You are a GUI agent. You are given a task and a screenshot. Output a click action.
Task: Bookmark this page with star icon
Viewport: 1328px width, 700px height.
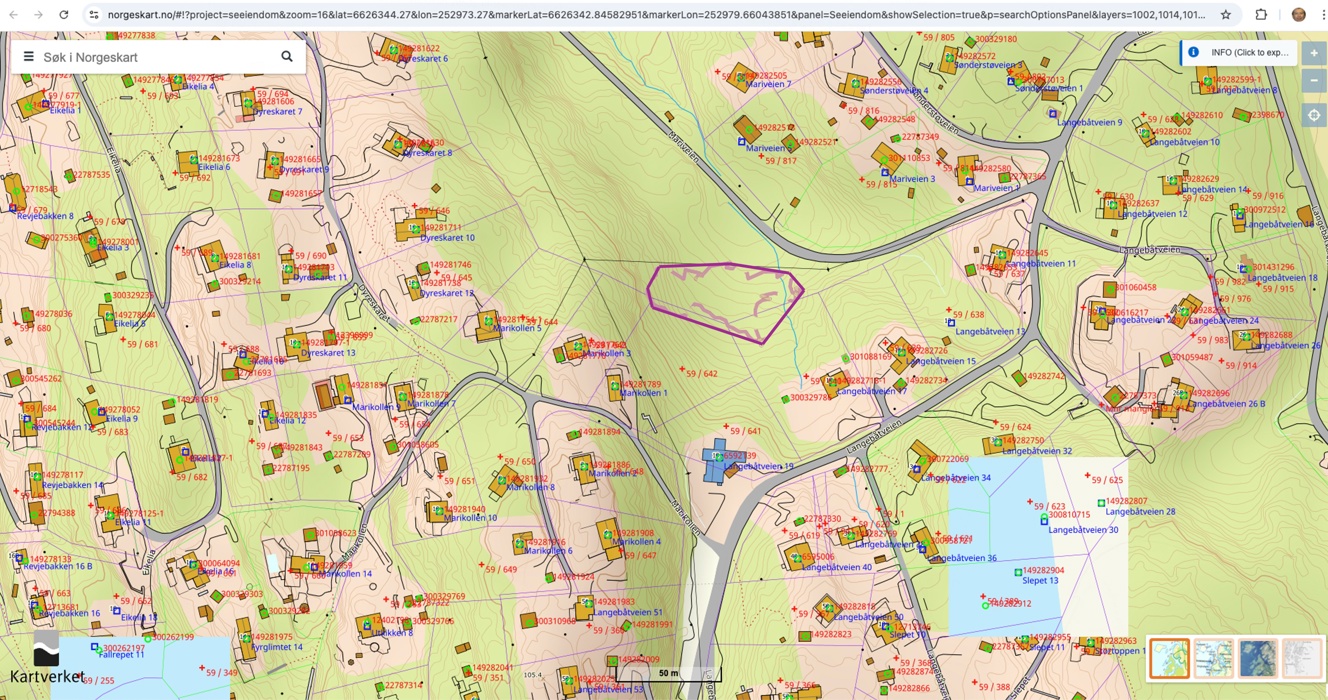[1226, 15]
